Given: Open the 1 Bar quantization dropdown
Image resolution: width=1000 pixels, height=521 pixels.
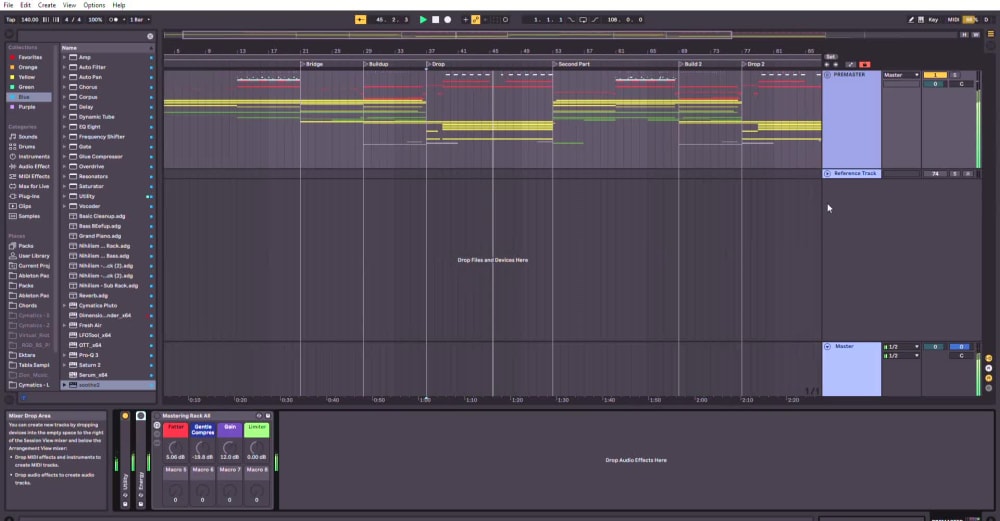Looking at the screenshot, I should point(140,20).
